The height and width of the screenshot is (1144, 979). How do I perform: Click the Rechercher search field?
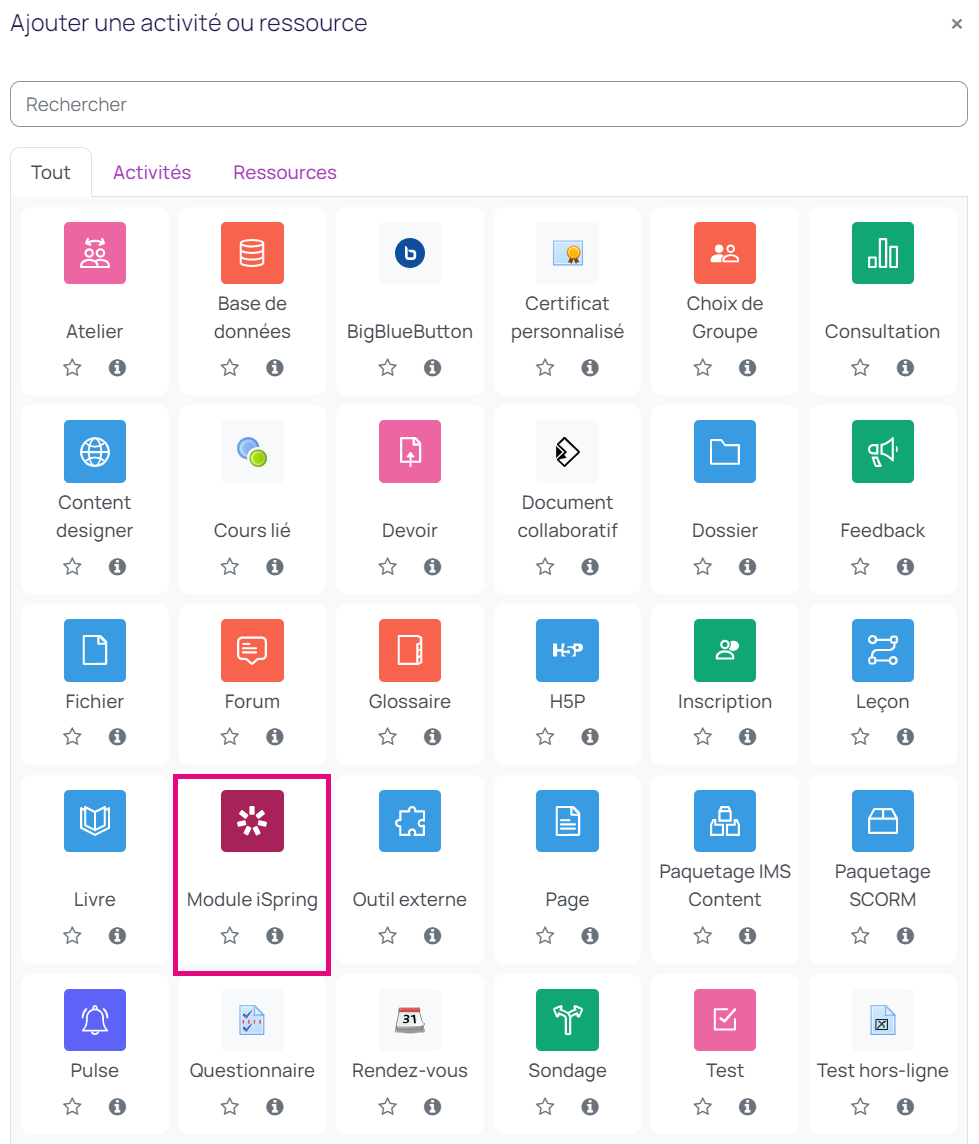489,104
